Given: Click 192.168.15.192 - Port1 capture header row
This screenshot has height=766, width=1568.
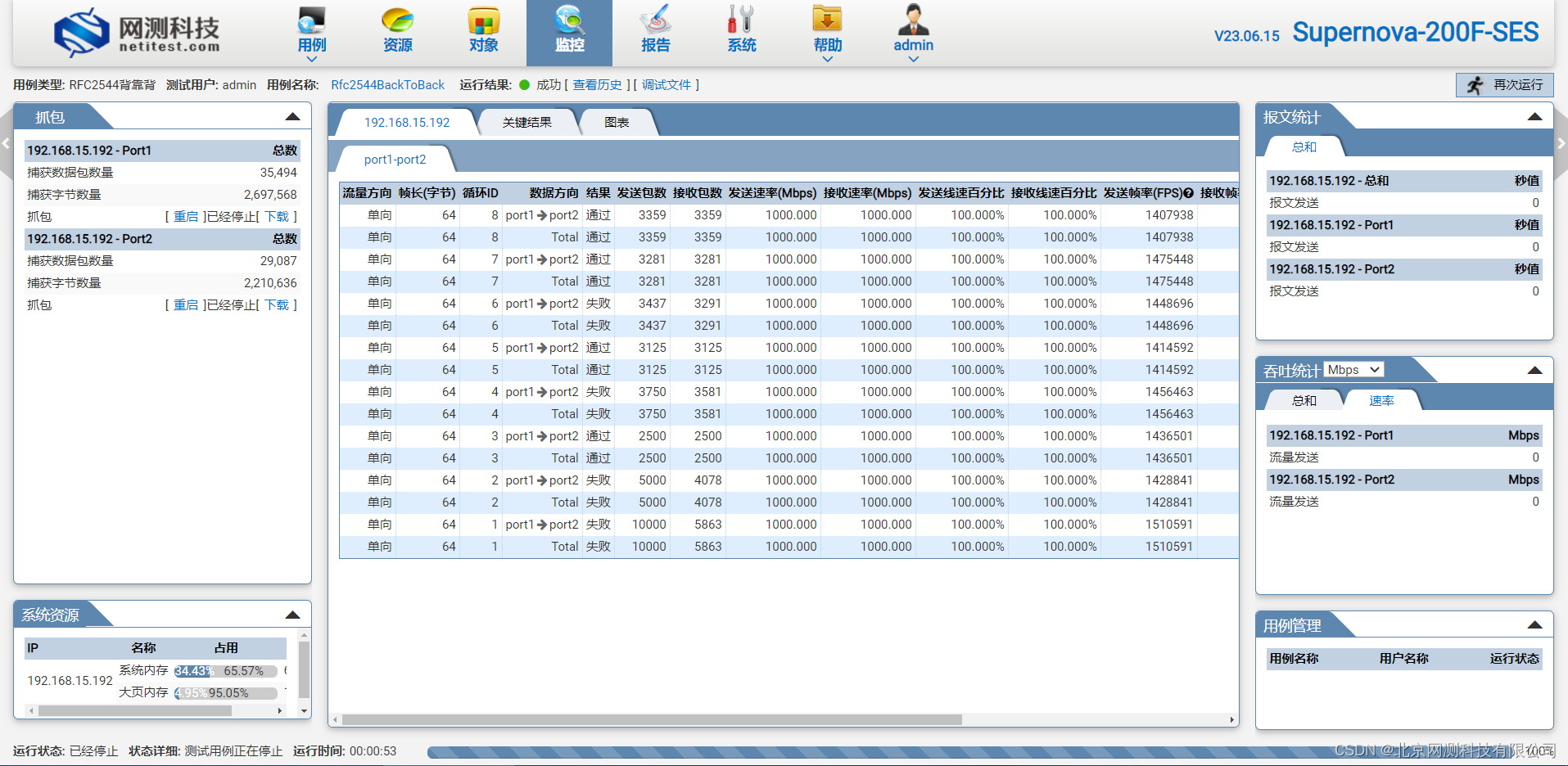Looking at the screenshot, I should (162, 151).
